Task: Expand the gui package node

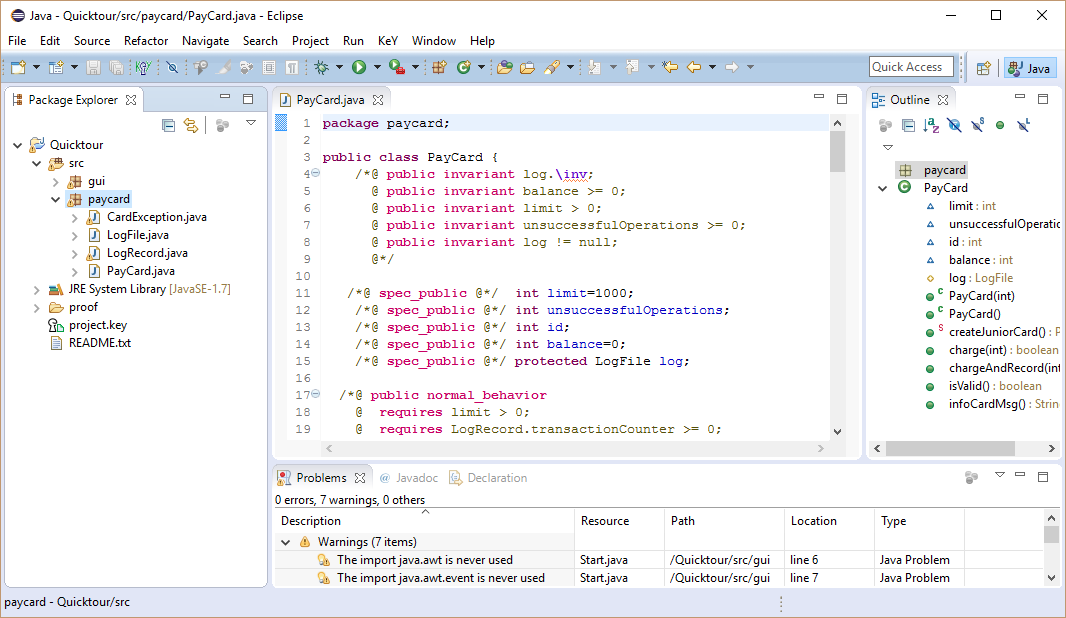Action: click(56, 182)
